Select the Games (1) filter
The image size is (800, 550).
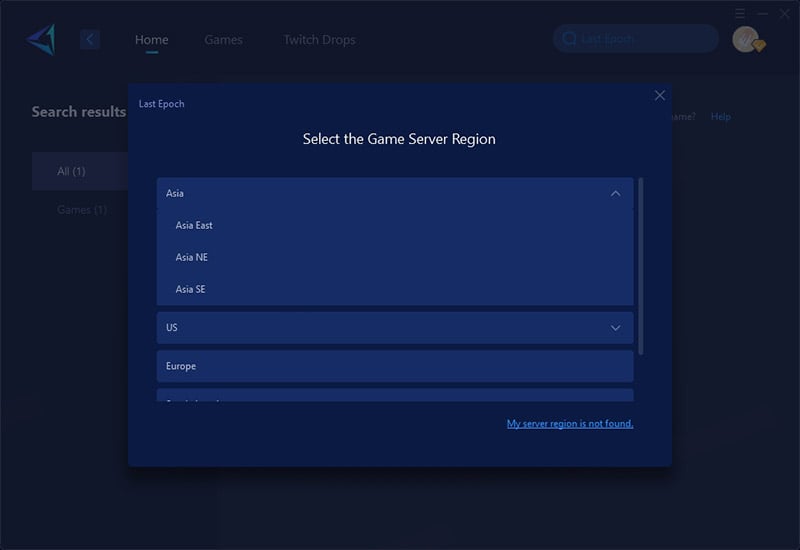[82, 210]
